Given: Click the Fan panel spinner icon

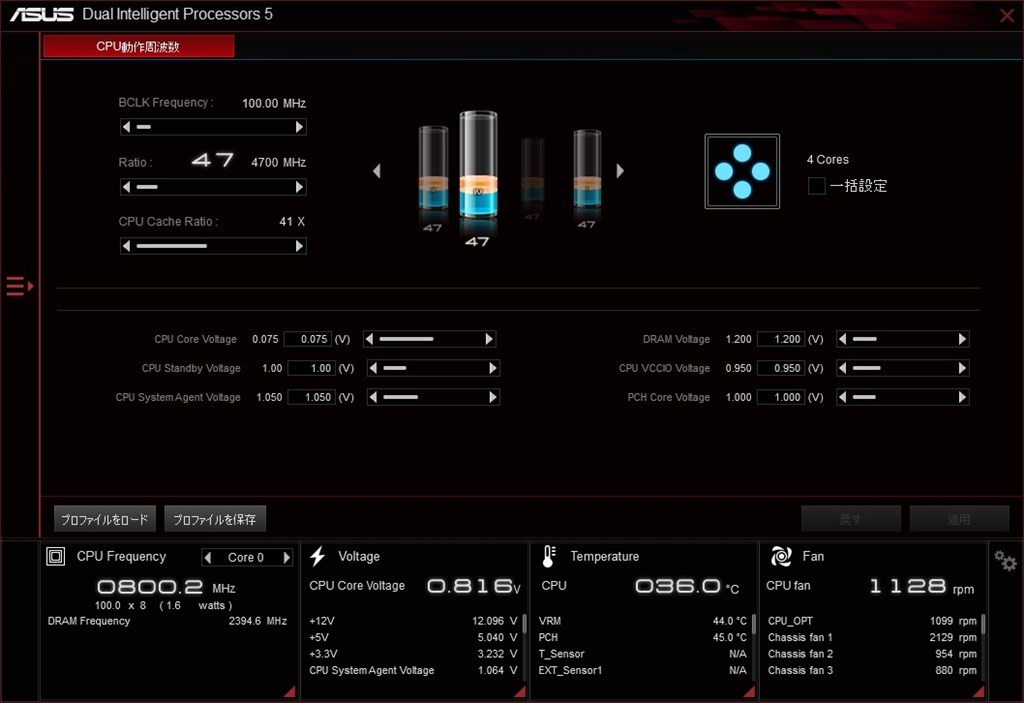Looking at the screenshot, I should click(x=781, y=556).
